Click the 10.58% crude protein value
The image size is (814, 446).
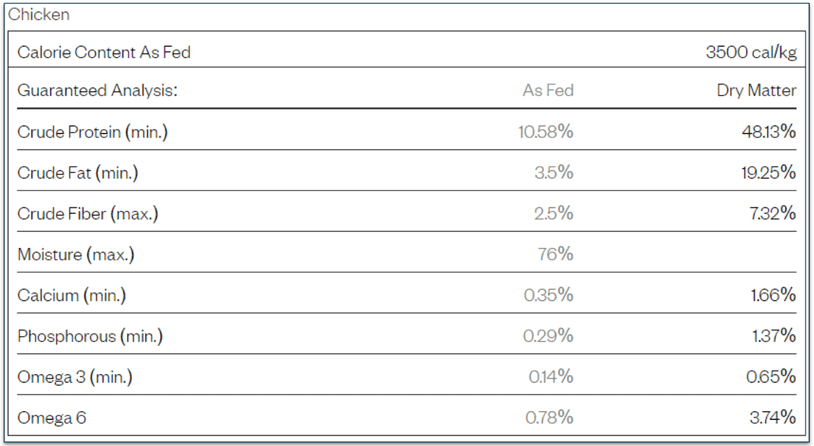546,132
